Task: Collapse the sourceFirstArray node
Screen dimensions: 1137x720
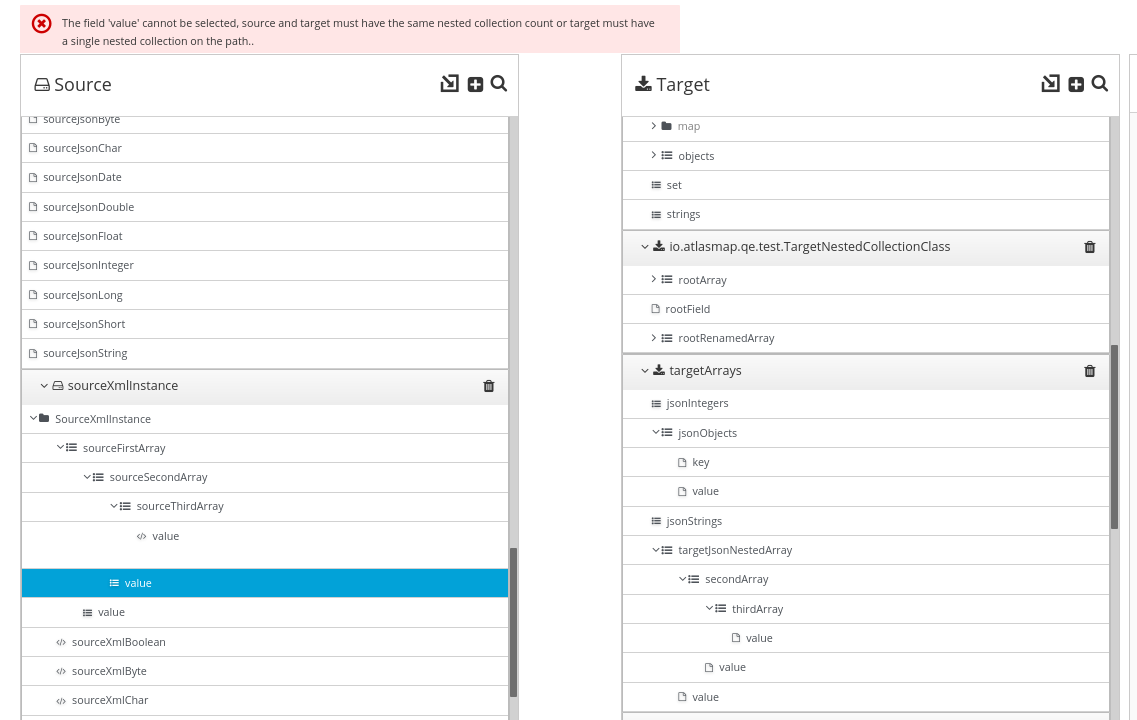Action: pos(61,447)
